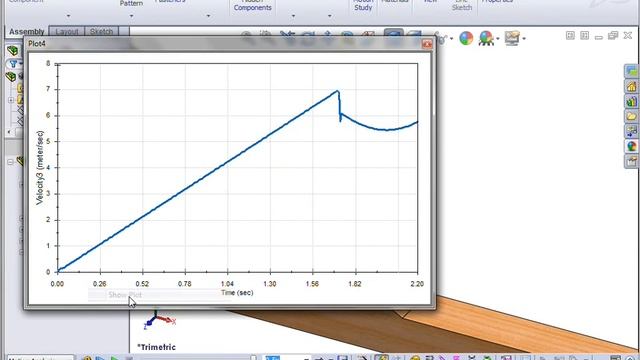Click the Velocity3 (meter/sec) axis label
Screen dimensions: 640x360
[x=40, y=167]
